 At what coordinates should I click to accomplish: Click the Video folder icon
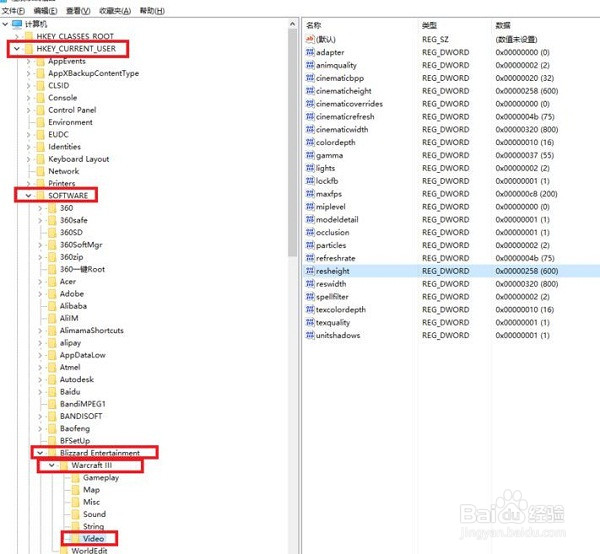tap(75, 539)
